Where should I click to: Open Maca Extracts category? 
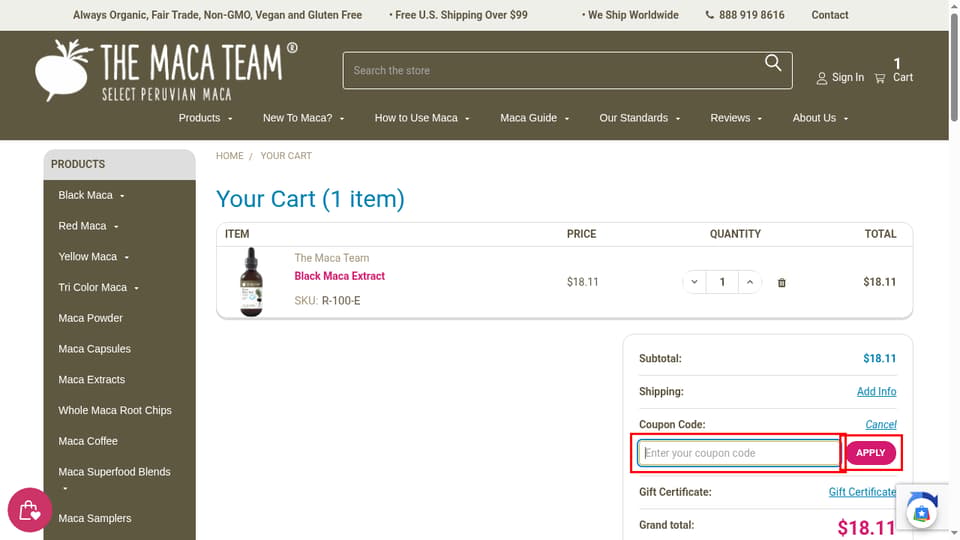tap(91, 379)
